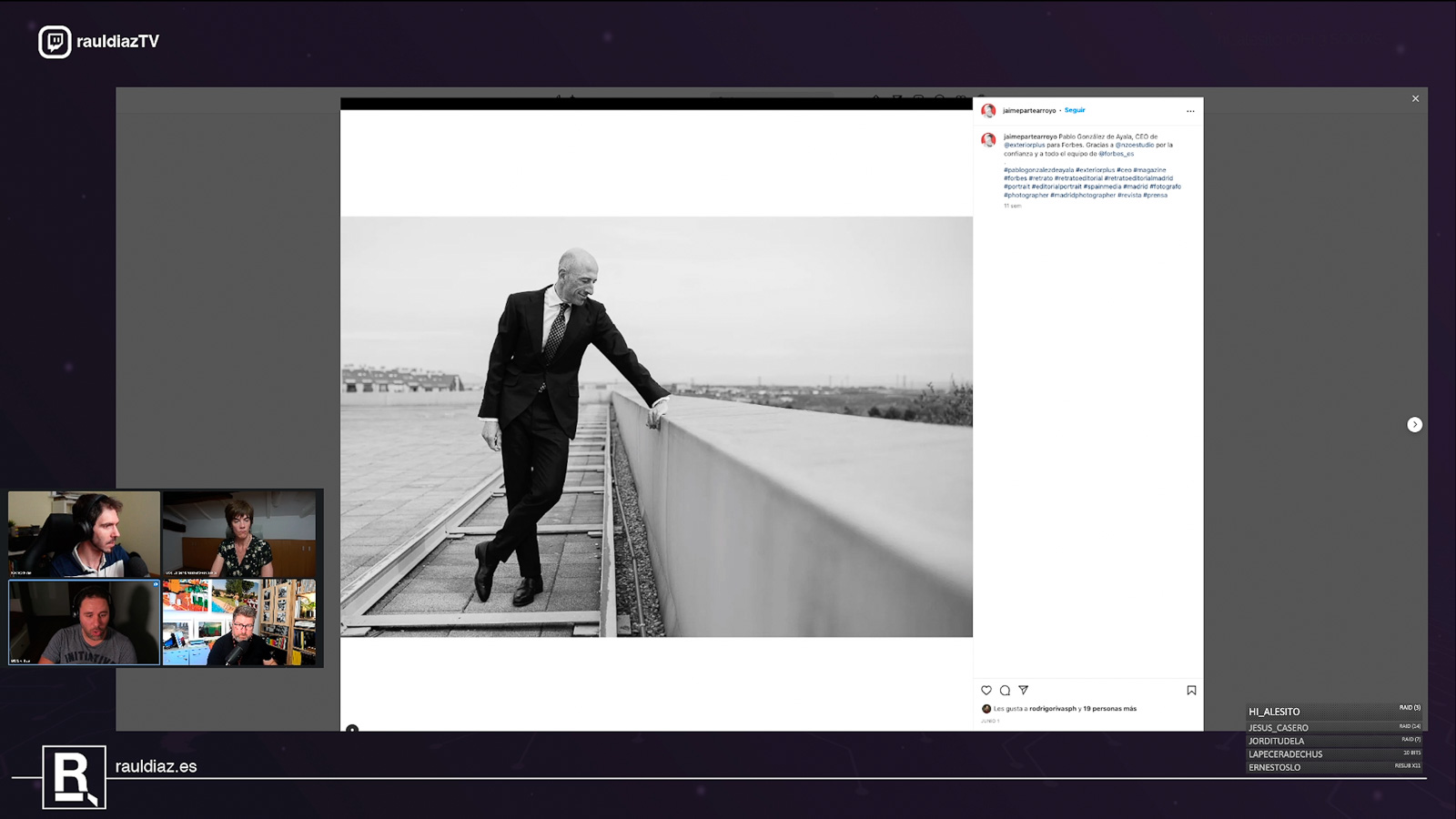The image size is (1456, 819).
Task: Click Seguir to follow jaimepartearroyo
Action: 1075,110
